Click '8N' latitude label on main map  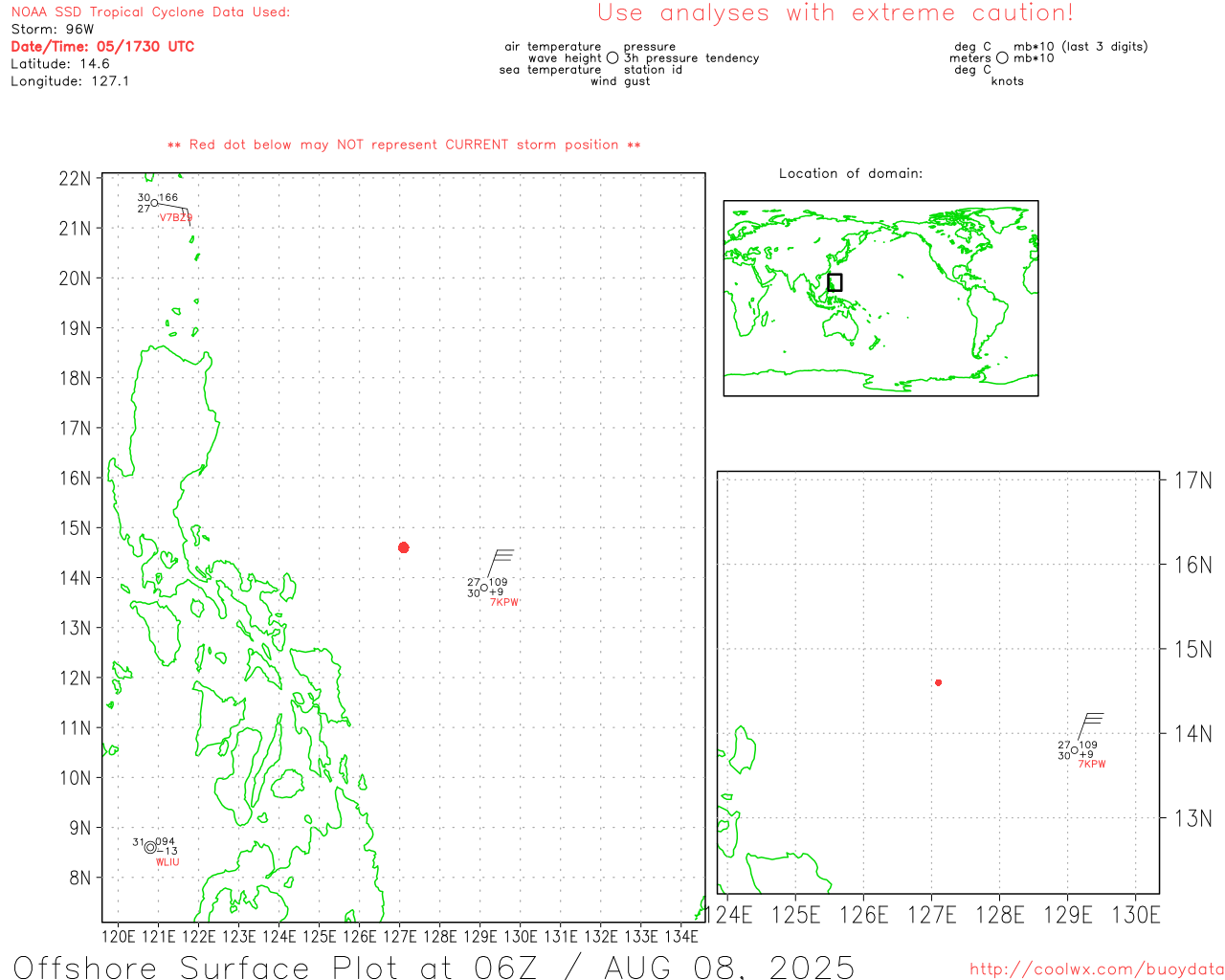(80, 879)
